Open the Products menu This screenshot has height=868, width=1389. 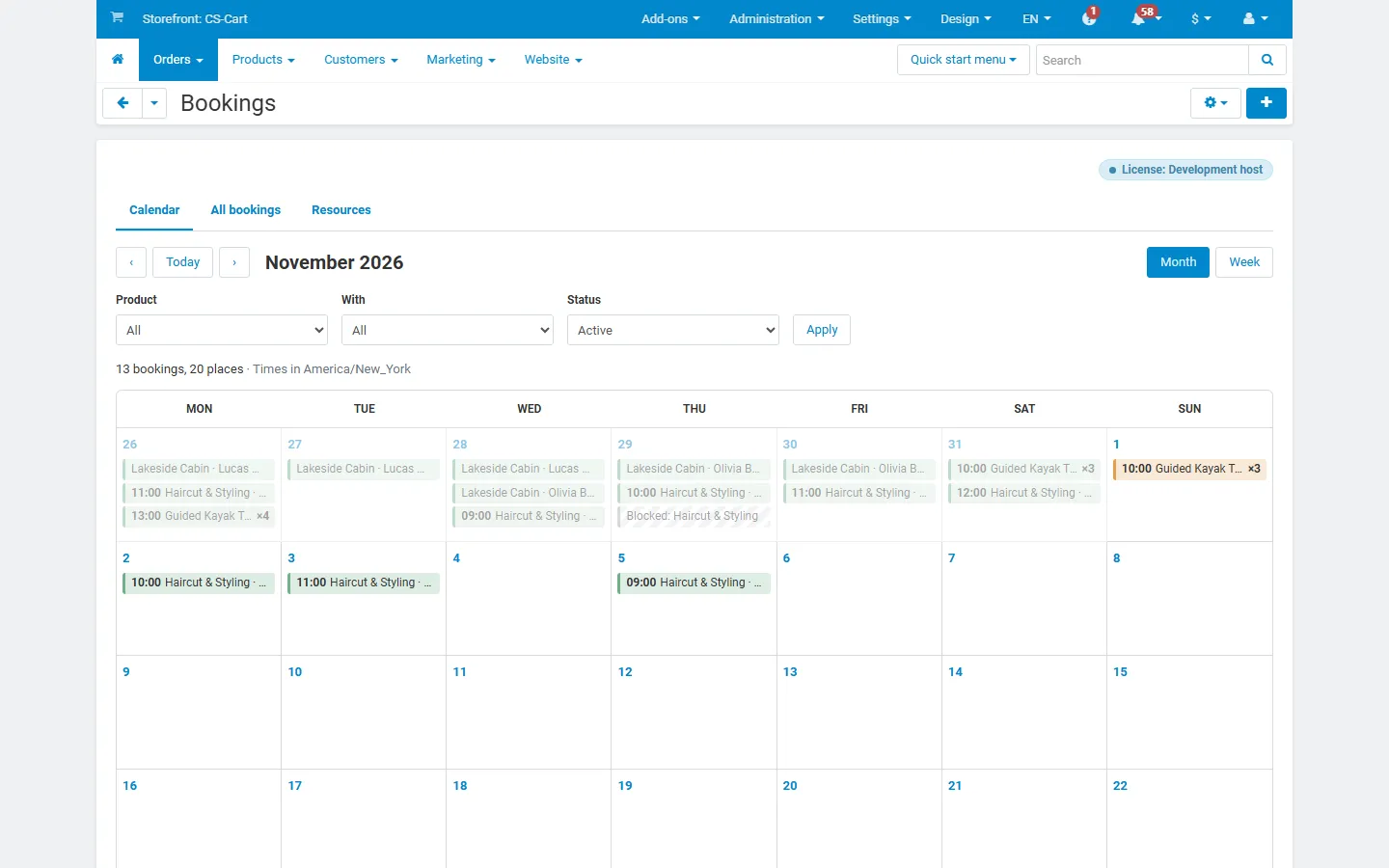tap(263, 60)
